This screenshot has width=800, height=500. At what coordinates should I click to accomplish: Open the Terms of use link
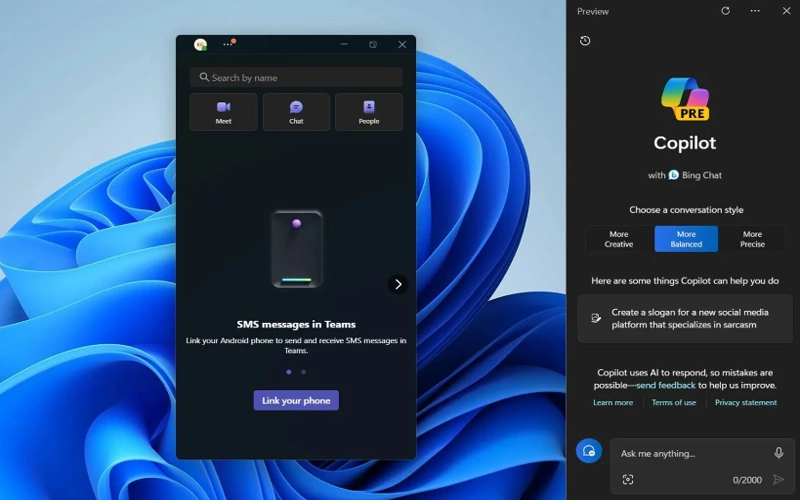pyautogui.click(x=674, y=403)
